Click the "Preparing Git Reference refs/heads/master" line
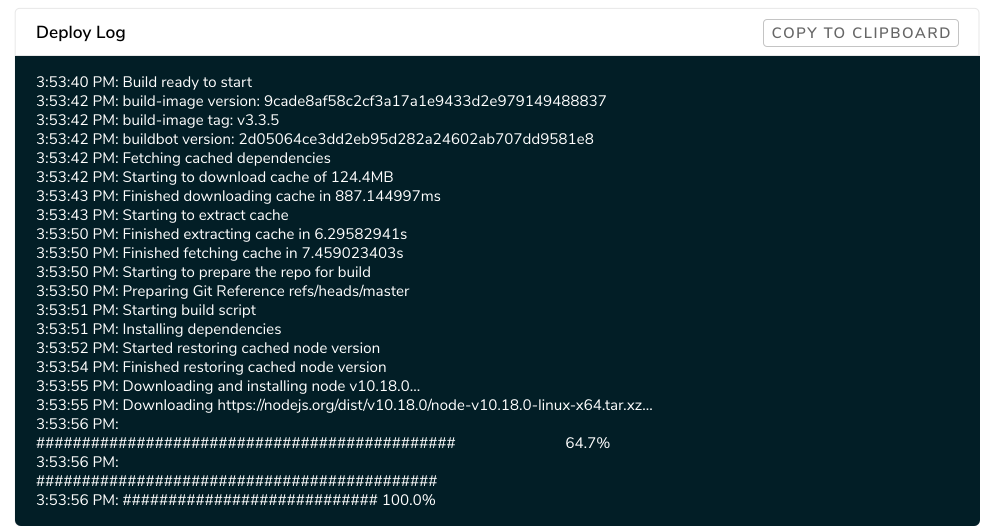 click(x=222, y=291)
